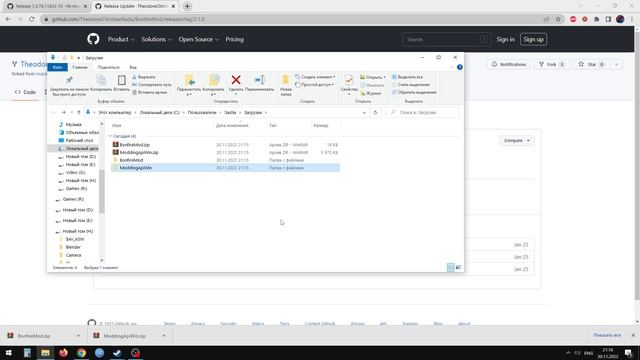Click the Firefox icon in the taskbar
640x360 pixels.
click(63, 353)
